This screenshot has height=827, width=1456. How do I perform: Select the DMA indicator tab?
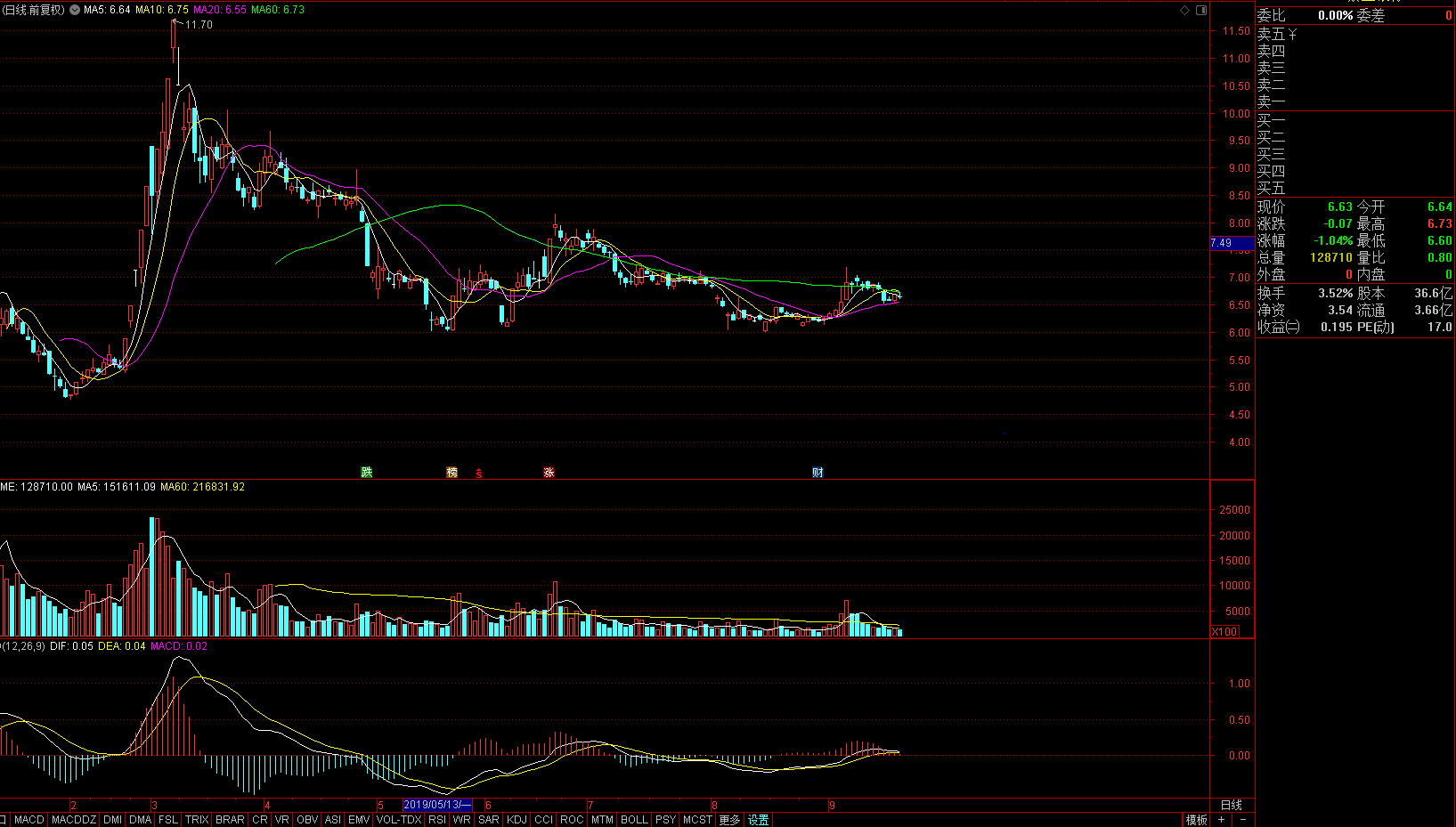pos(140,820)
